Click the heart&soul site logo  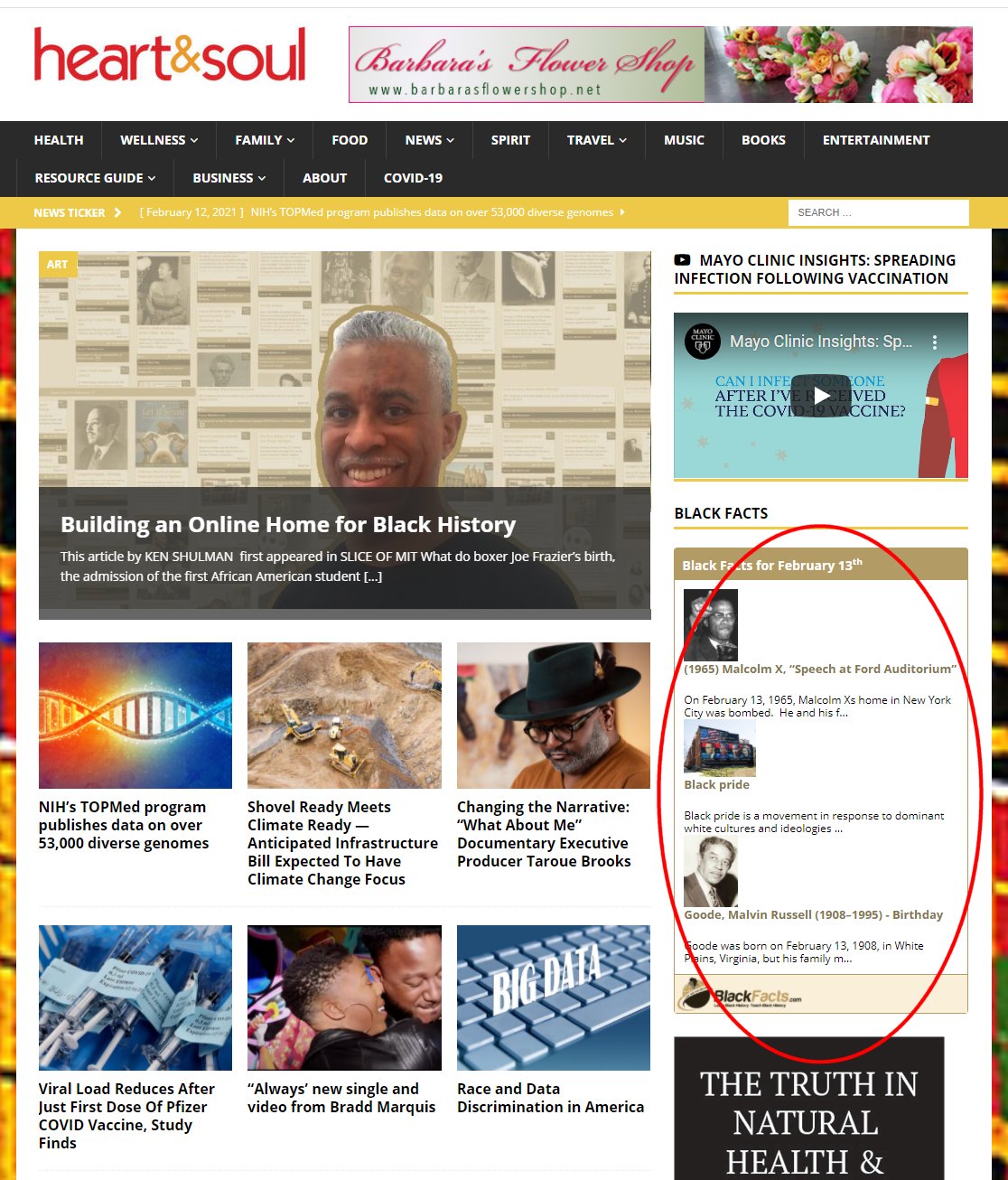tap(170, 56)
